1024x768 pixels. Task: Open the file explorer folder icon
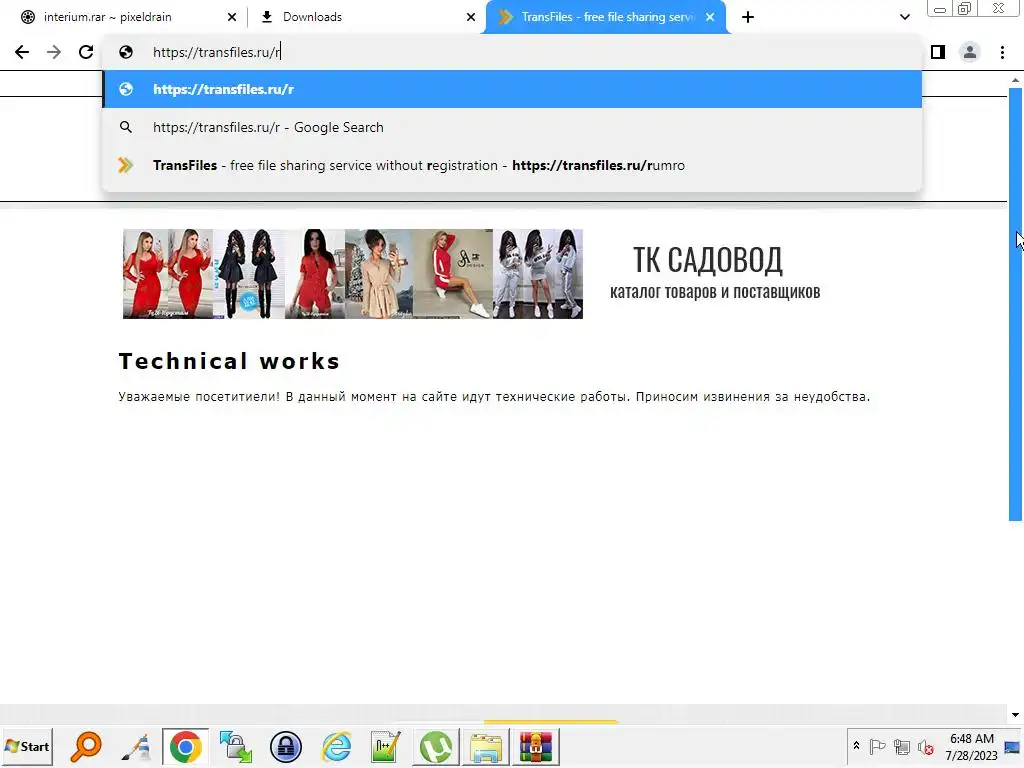point(485,746)
